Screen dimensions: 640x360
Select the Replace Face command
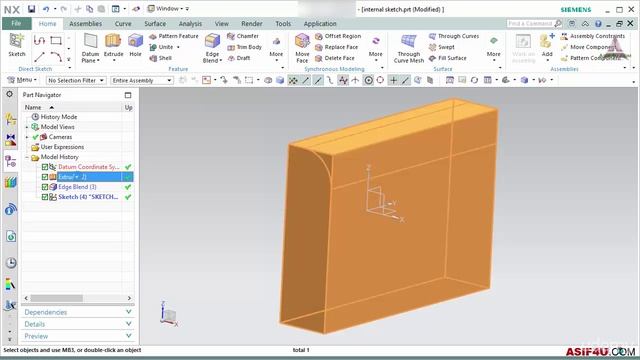(337, 47)
